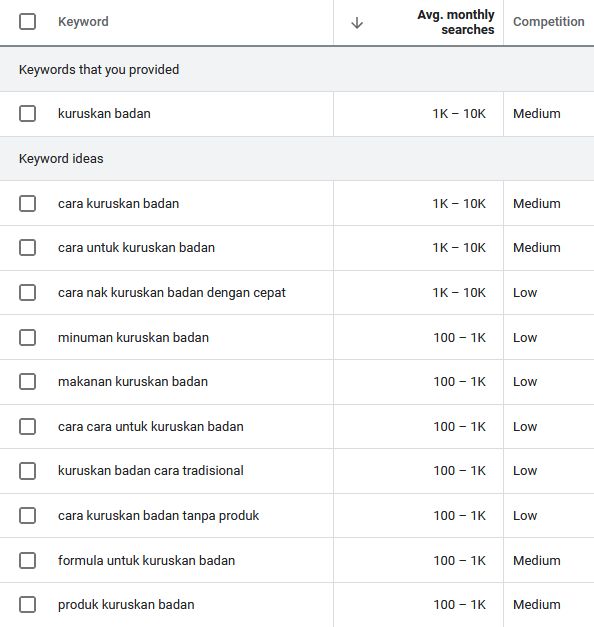The height and width of the screenshot is (627, 594).
Task: Click the Competition column header
Action: click(548, 22)
